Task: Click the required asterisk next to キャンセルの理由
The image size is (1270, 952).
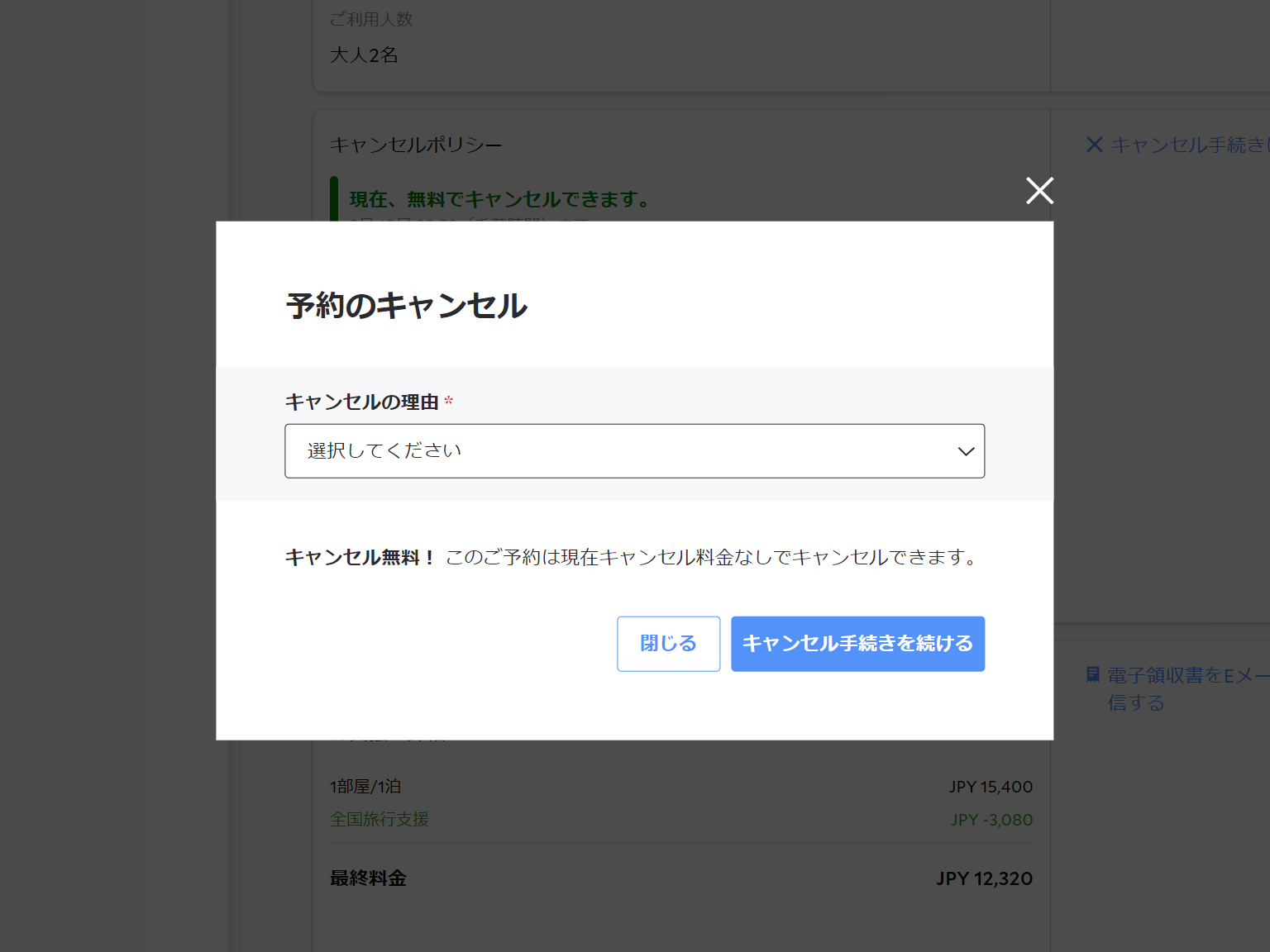Action: pyautogui.click(x=448, y=399)
